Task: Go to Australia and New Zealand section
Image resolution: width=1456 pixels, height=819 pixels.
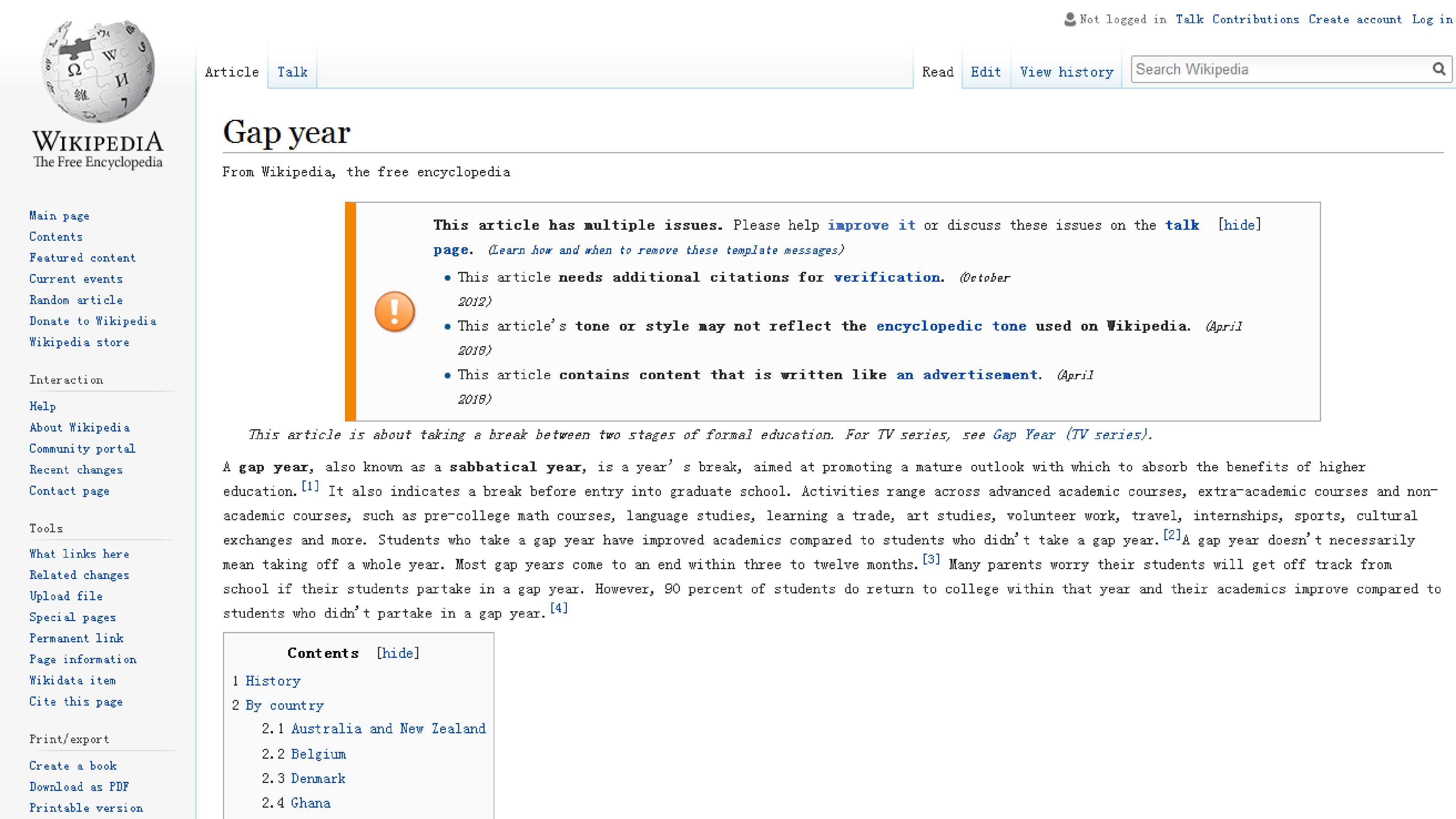Action: tap(388, 728)
